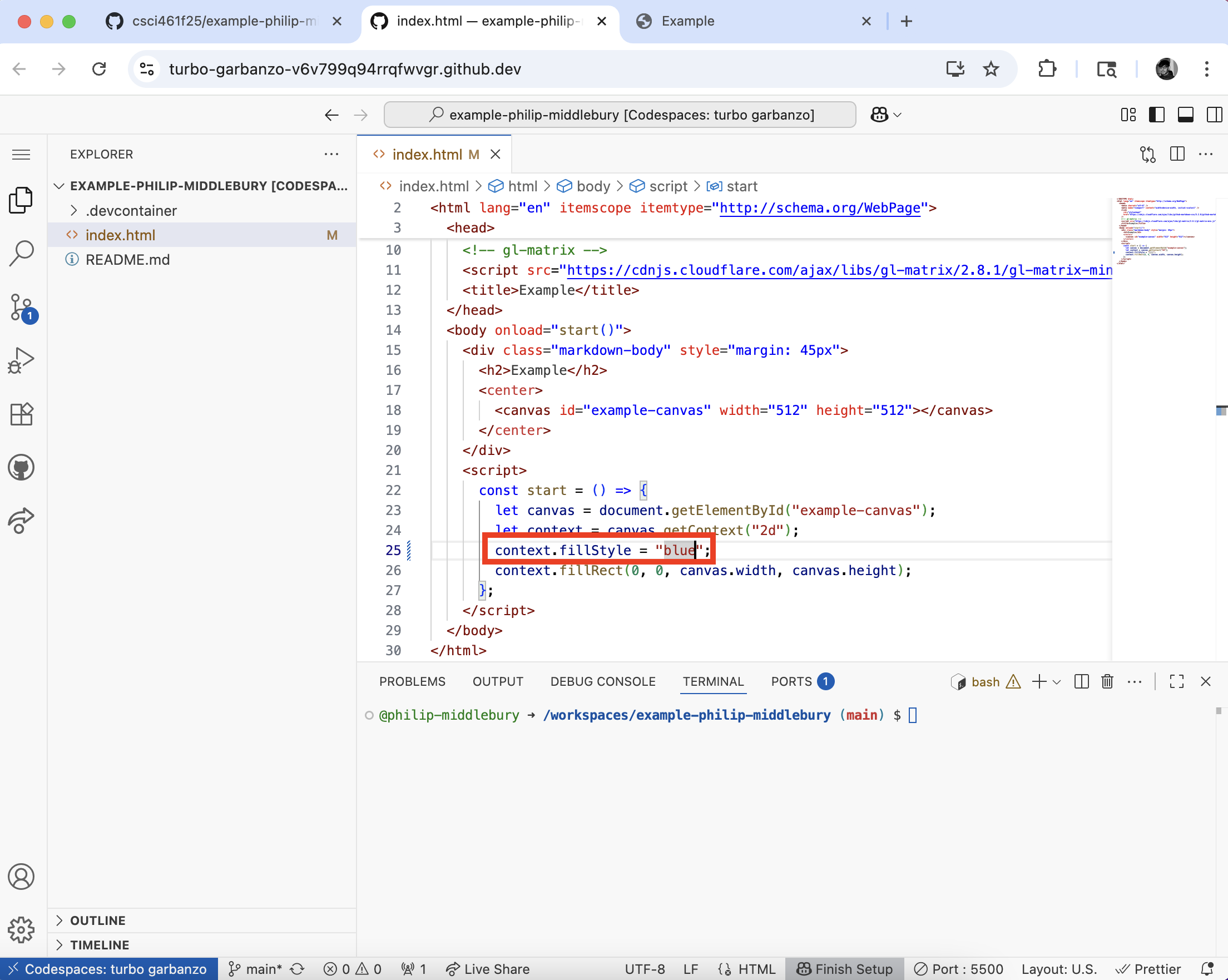This screenshot has height=980, width=1228.
Task: Change file encoding UTF-8
Action: coord(645,969)
